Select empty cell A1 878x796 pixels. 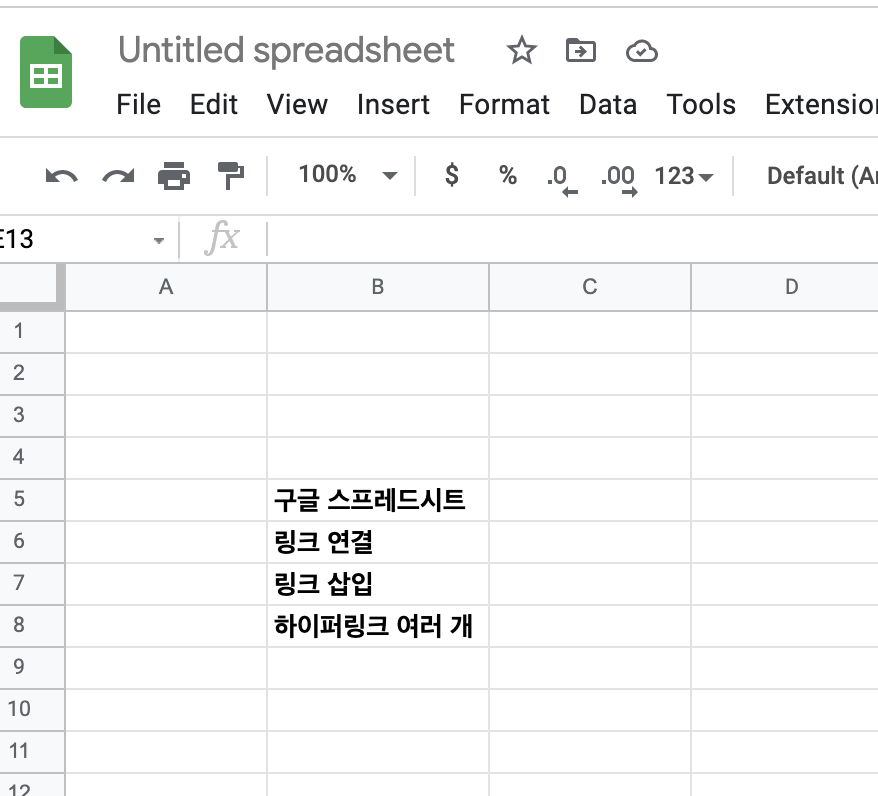coord(166,331)
